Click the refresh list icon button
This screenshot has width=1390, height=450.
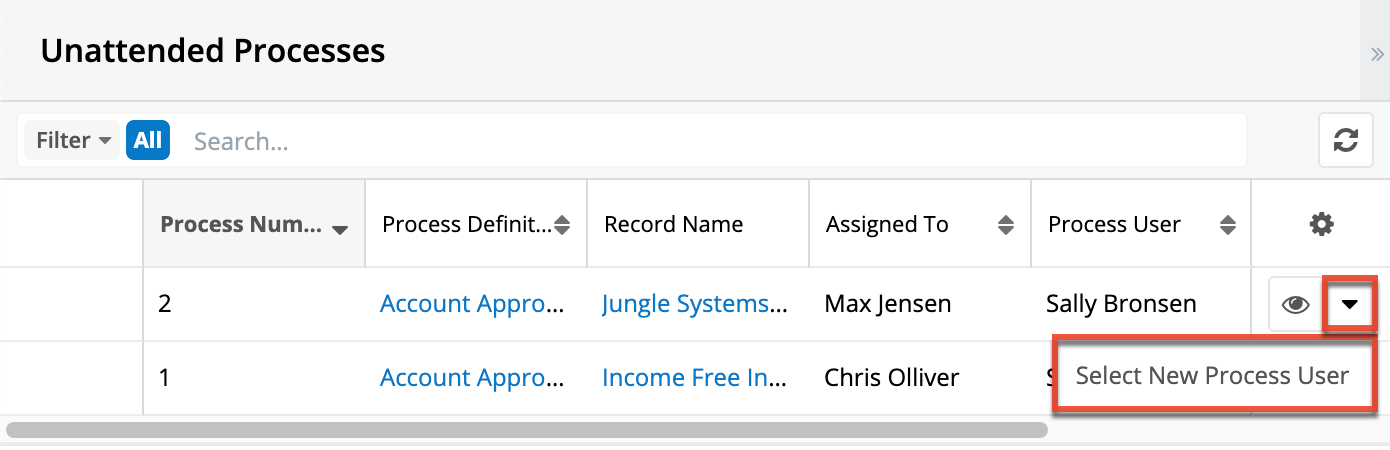point(1345,141)
